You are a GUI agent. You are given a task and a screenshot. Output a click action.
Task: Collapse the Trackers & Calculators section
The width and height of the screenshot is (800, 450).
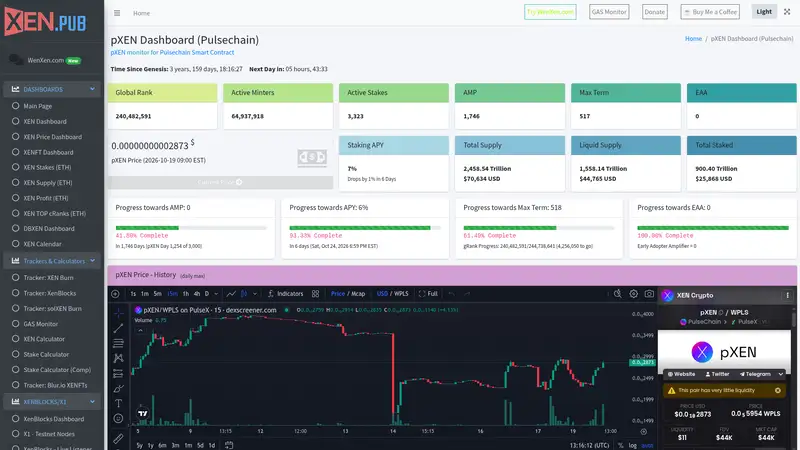(x=53, y=261)
